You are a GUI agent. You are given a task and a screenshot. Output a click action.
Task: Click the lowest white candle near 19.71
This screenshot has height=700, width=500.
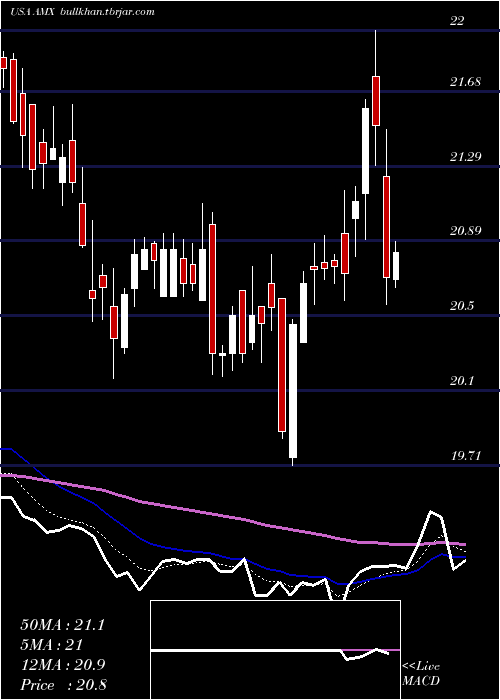pyautogui.click(x=293, y=391)
